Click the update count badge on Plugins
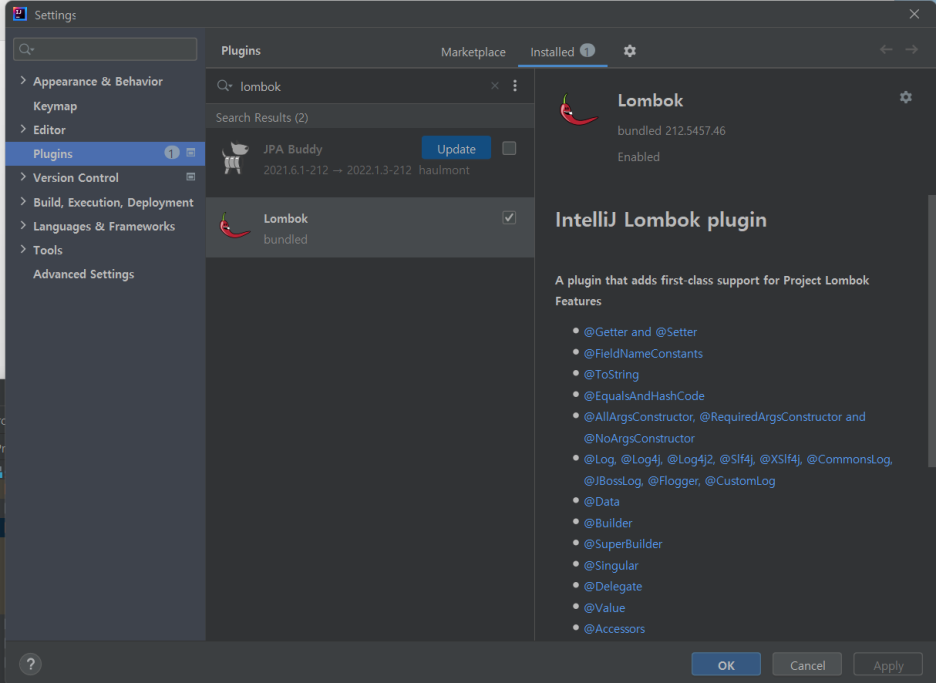This screenshot has height=683, width=936. coord(171,153)
